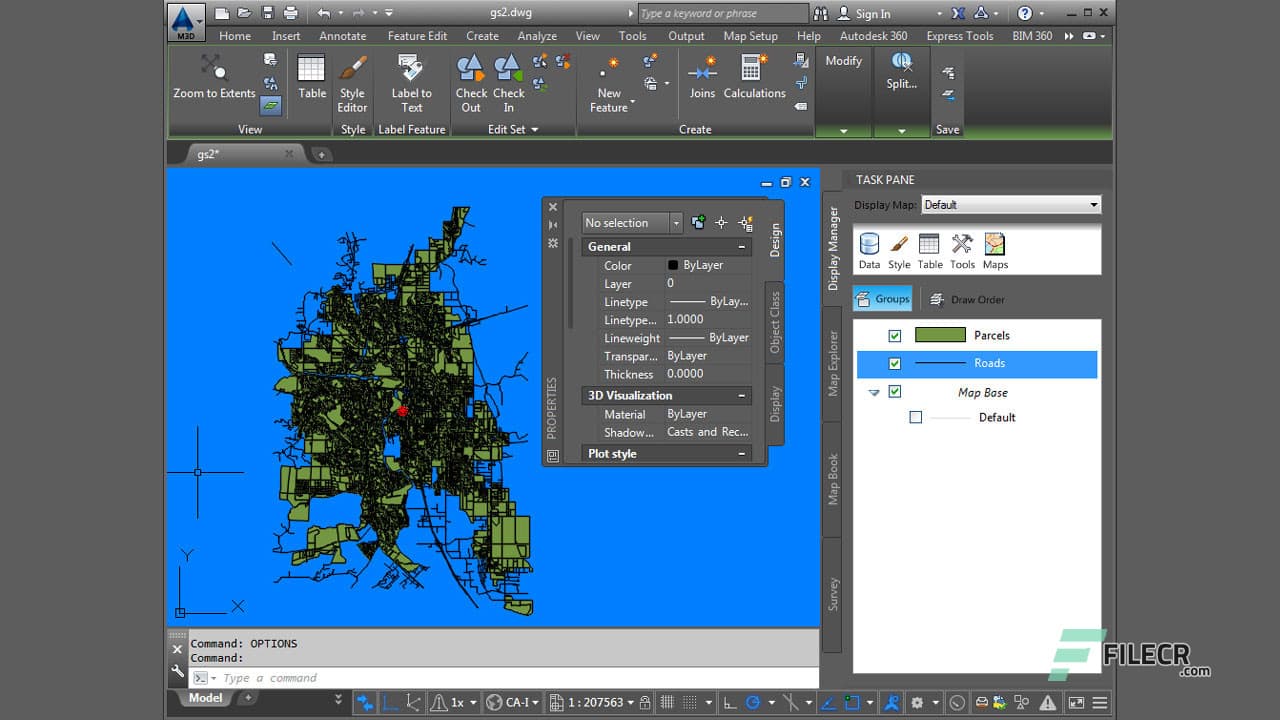Click the Maps icon in the Task Pane
The width and height of the screenshot is (1280, 720).
coord(994,247)
